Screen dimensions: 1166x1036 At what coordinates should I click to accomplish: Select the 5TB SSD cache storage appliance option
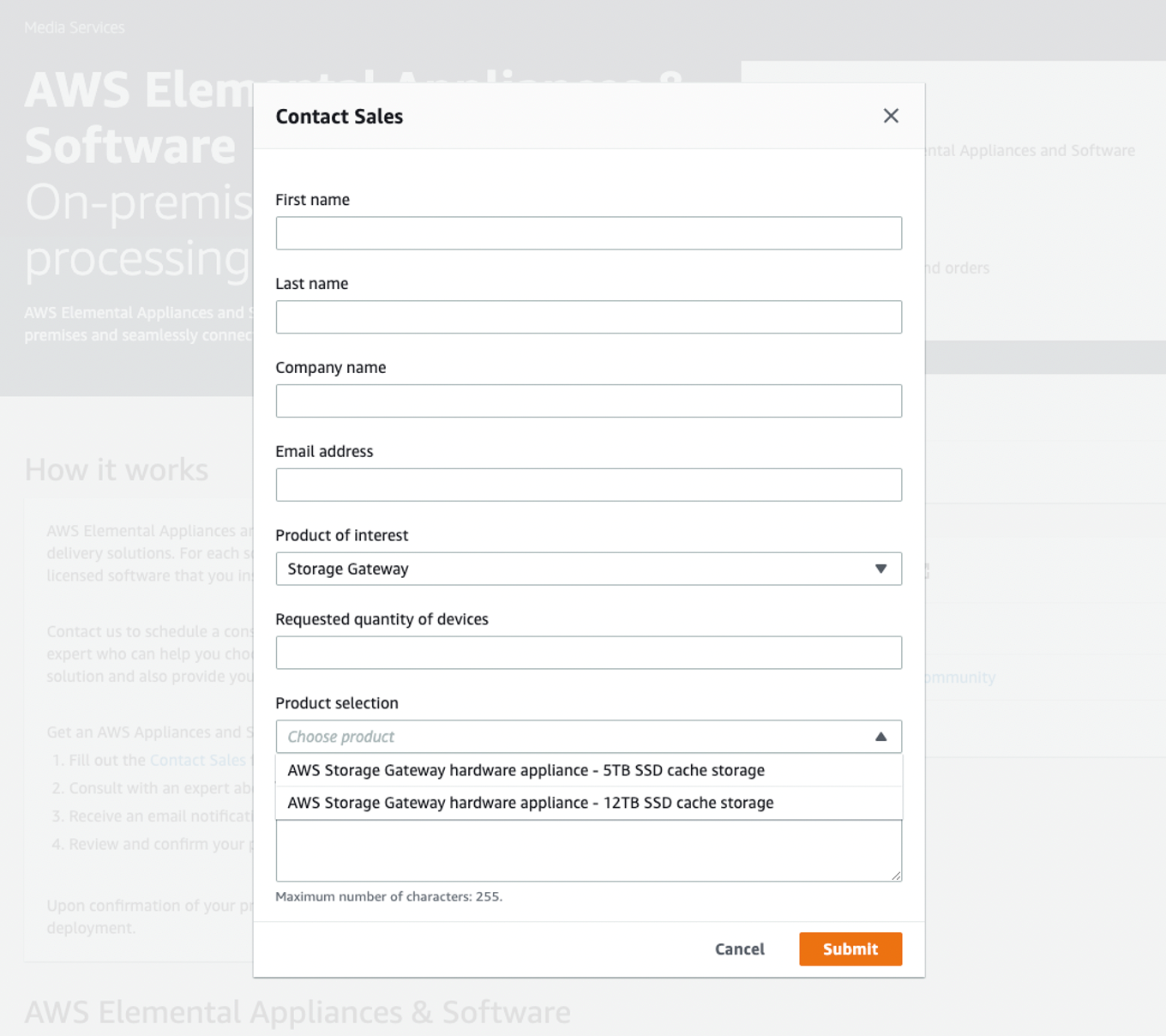click(x=526, y=770)
